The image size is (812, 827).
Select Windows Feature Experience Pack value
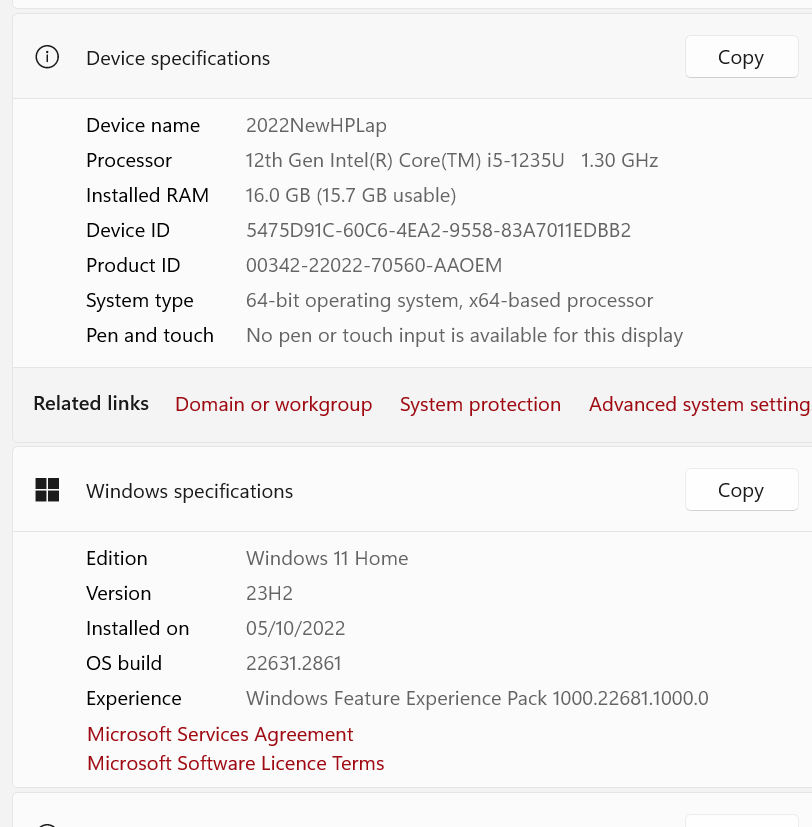point(477,698)
